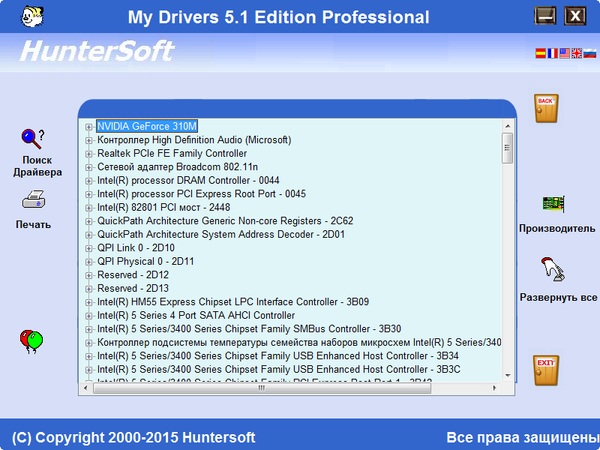
Task: Click the magnifier Поиск Драйвера icon
Action: point(32,138)
